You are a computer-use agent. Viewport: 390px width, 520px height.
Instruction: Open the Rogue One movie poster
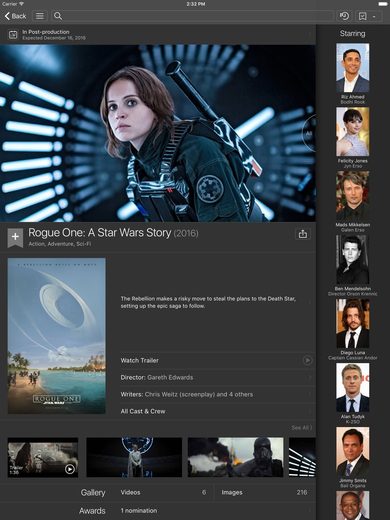tap(57, 336)
